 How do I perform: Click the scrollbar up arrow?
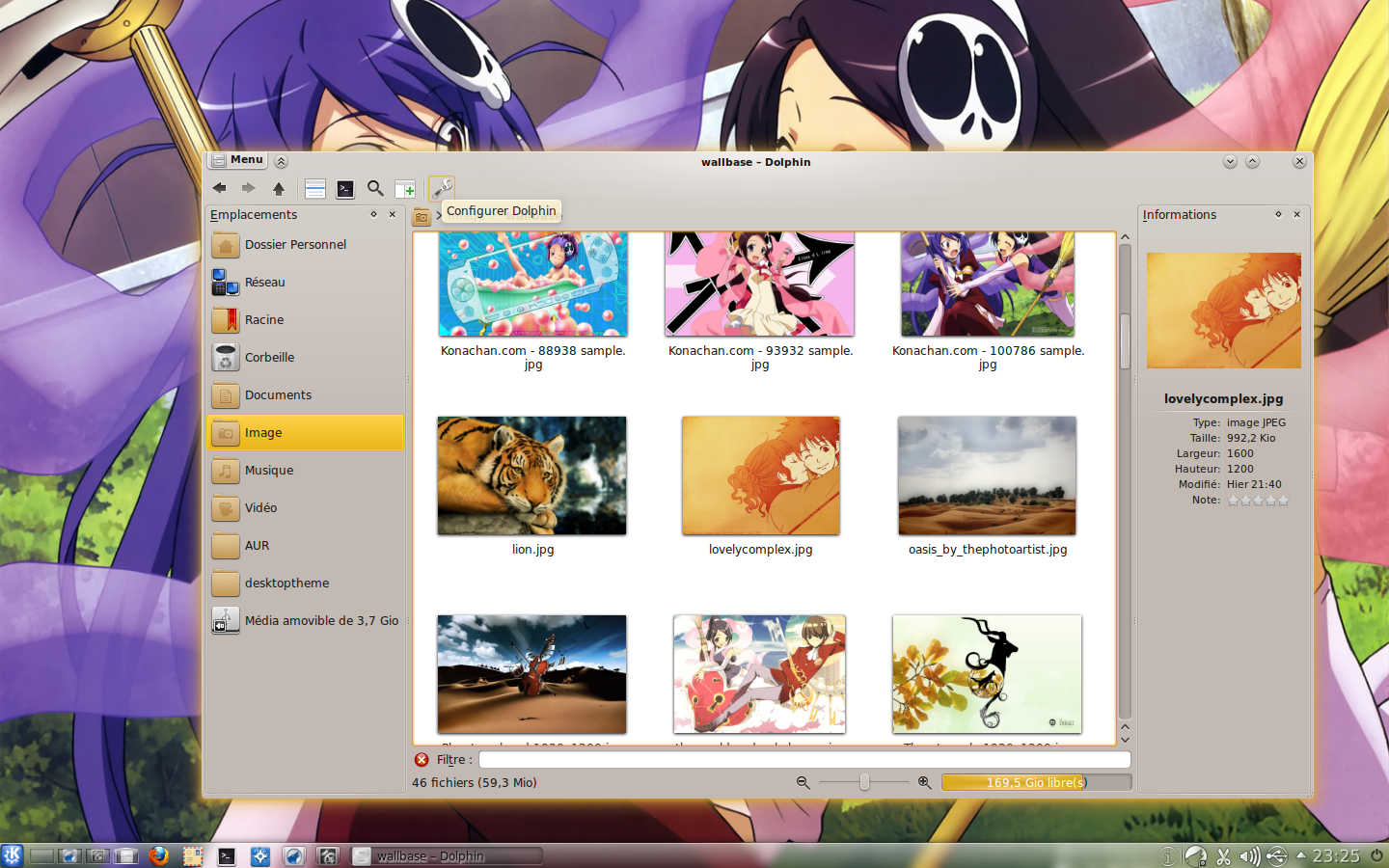point(1125,236)
